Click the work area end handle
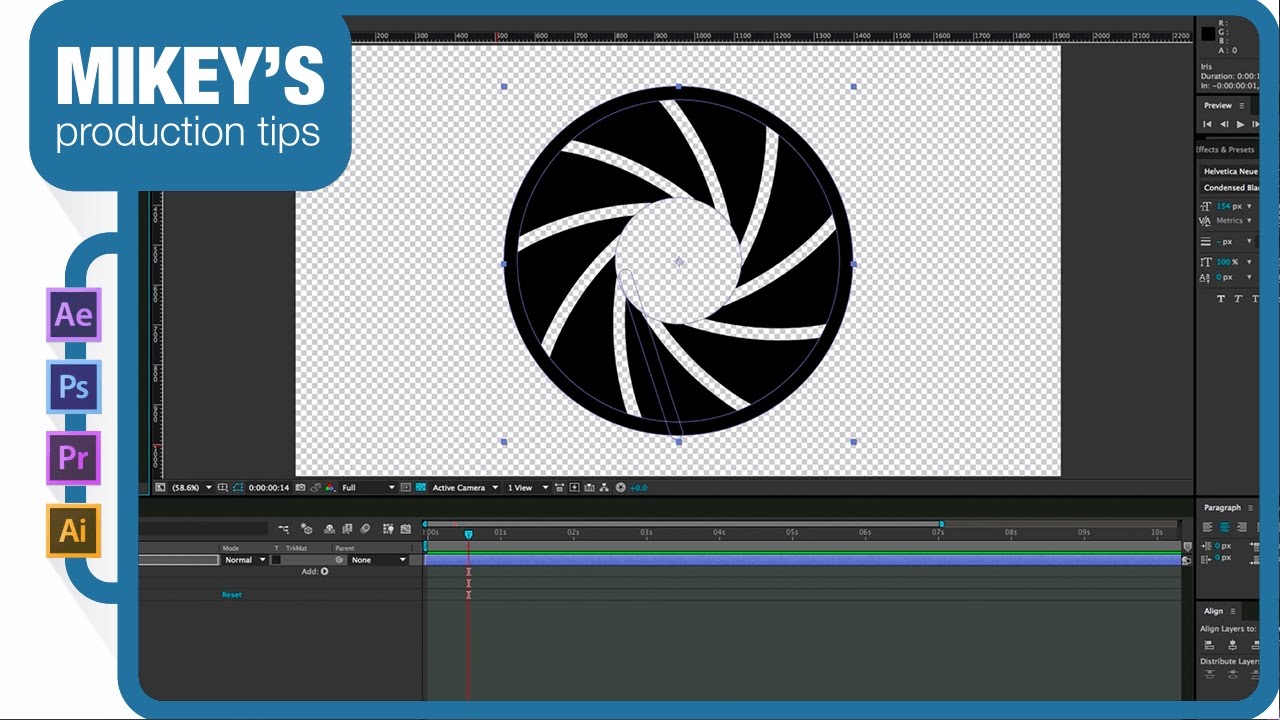Viewport: 1280px width, 720px height. click(941, 523)
